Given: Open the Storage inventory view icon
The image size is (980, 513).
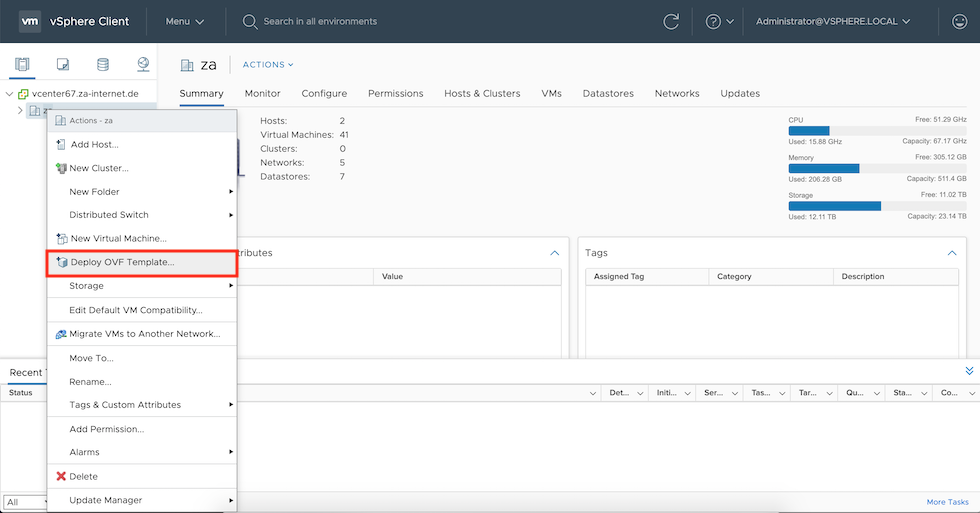Looking at the screenshot, I should point(102,64).
